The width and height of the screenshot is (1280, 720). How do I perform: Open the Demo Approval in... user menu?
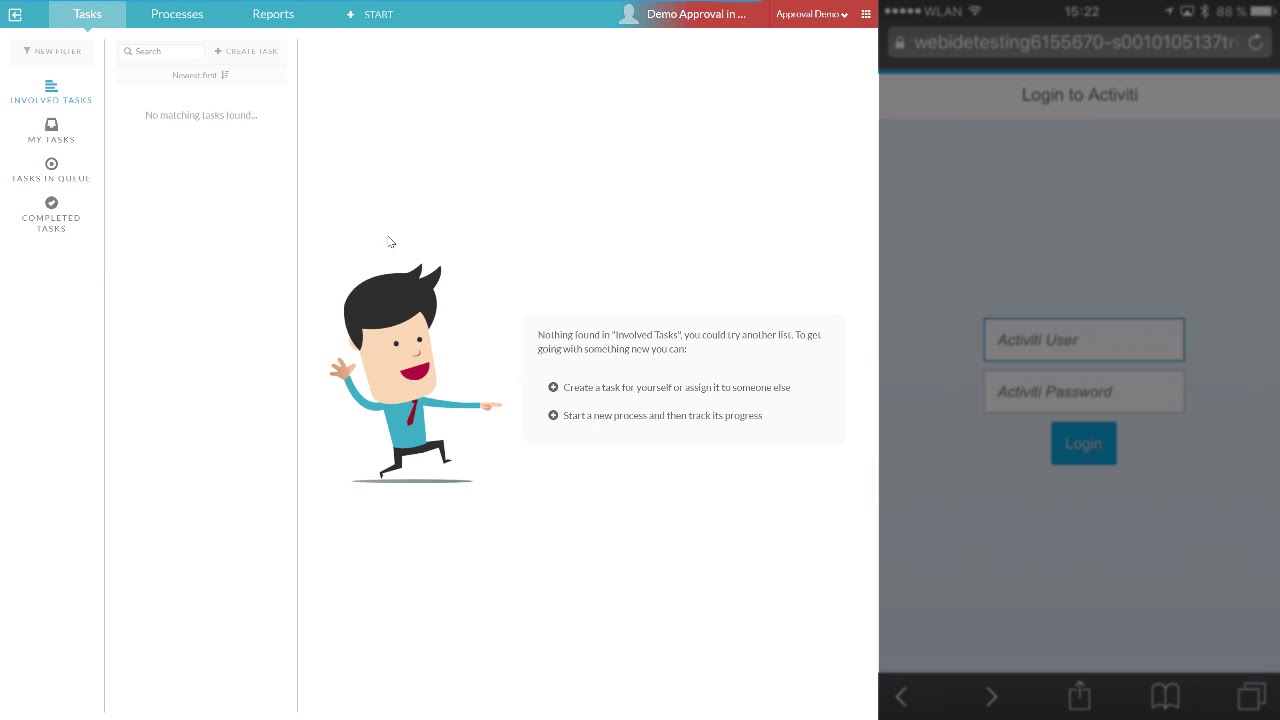pyautogui.click(x=696, y=14)
